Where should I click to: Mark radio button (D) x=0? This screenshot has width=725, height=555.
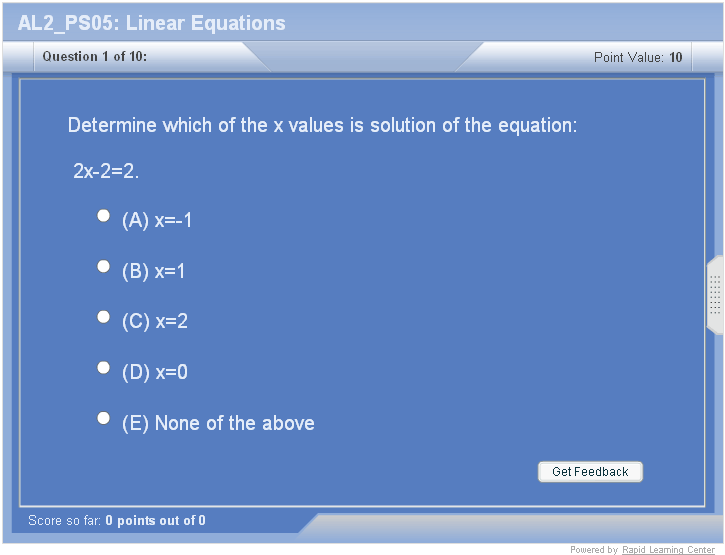coord(103,368)
